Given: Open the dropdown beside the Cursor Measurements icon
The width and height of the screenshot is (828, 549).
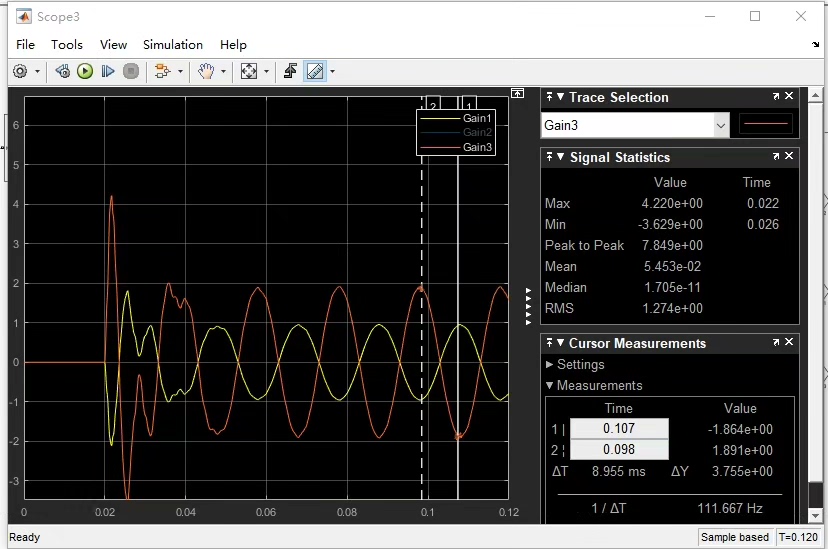Looking at the screenshot, I should [332, 71].
